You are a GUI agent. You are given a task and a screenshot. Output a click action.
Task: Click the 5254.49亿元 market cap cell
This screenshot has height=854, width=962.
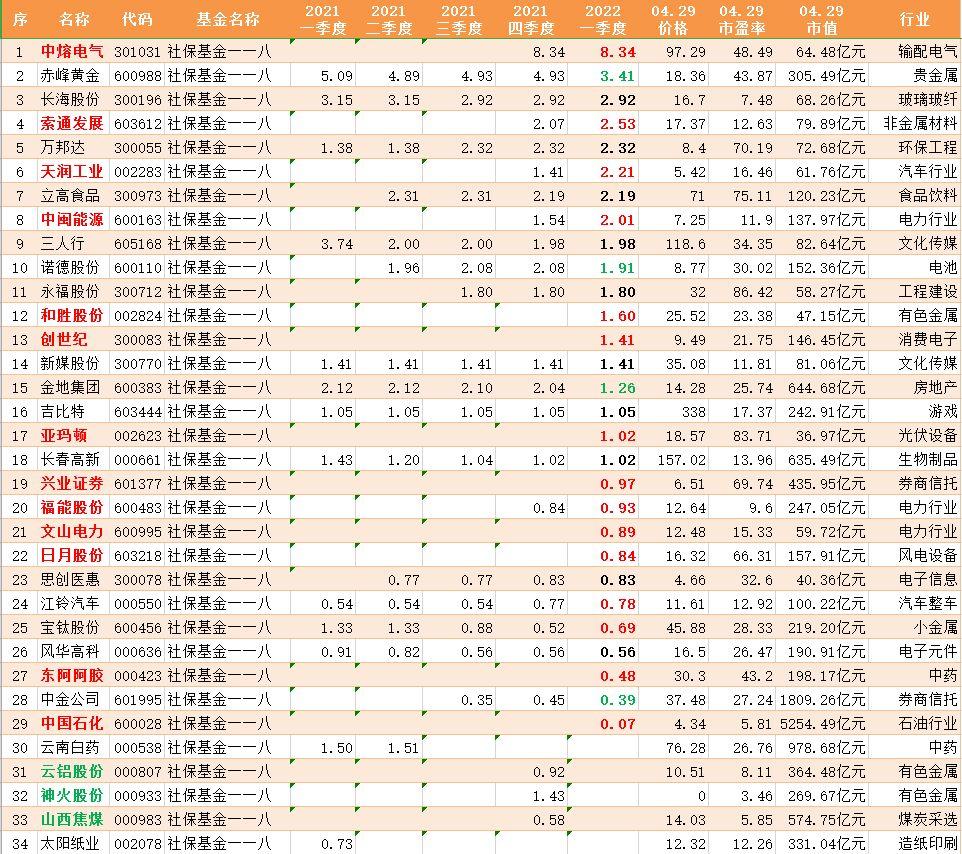pos(823,724)
